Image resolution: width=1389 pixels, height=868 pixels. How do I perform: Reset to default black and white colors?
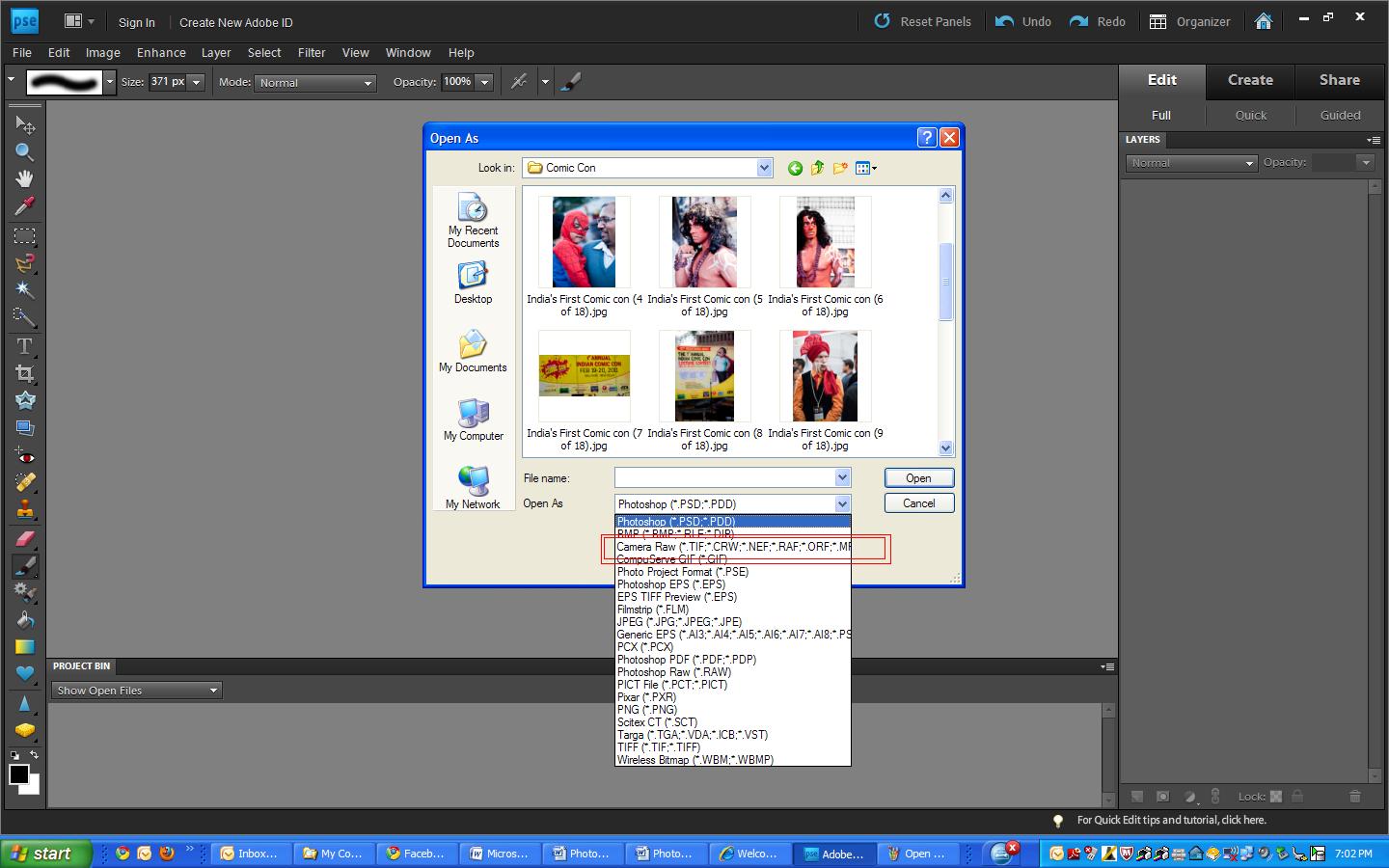tap(14, 754)
